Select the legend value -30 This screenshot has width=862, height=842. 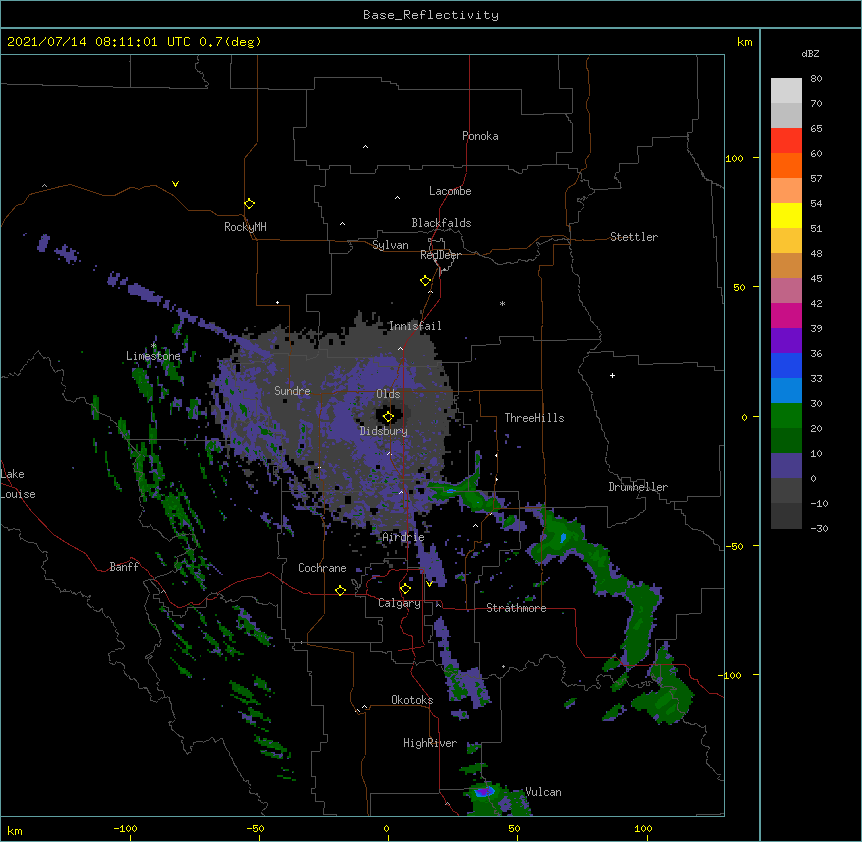(x=819, y=528)
